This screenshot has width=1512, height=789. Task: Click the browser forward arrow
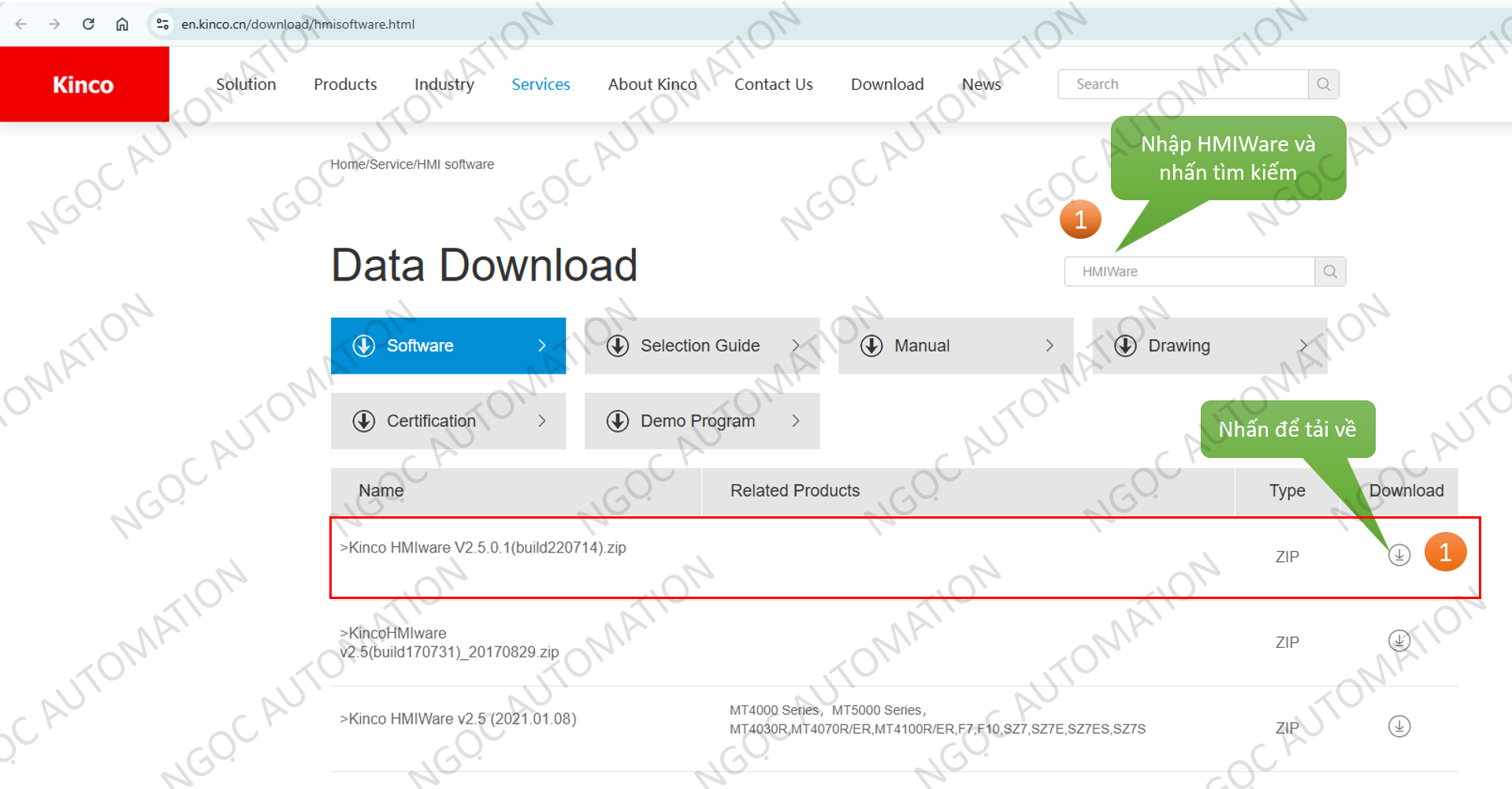click(54, 24)
